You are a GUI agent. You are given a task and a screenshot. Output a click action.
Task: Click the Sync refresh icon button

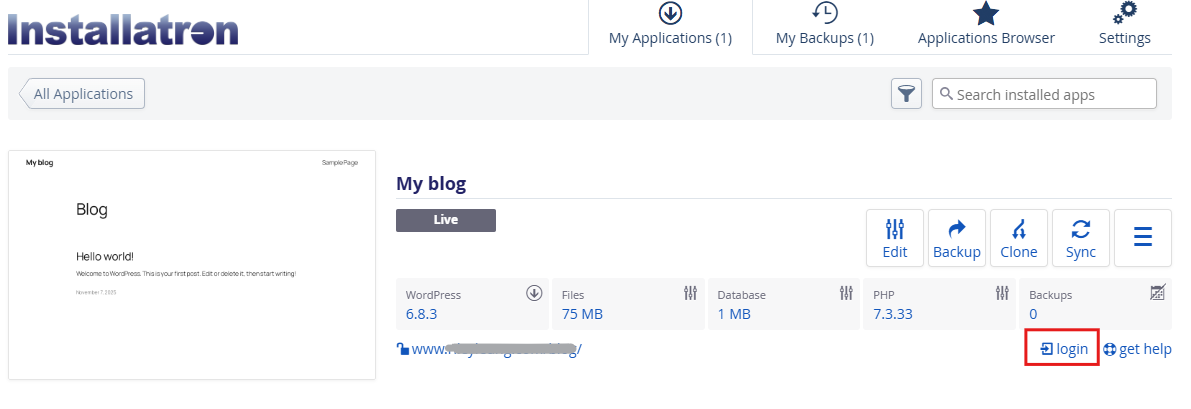coord(1081,239)
